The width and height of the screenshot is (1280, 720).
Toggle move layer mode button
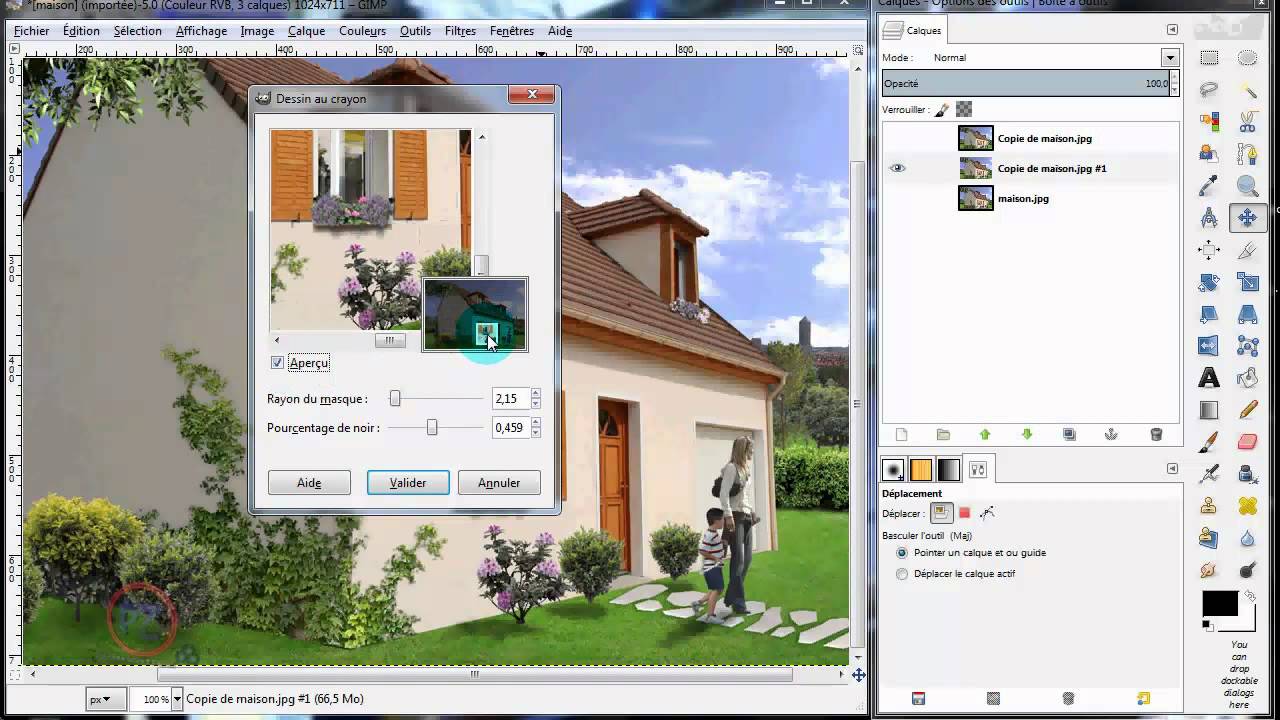coord(941,513)
